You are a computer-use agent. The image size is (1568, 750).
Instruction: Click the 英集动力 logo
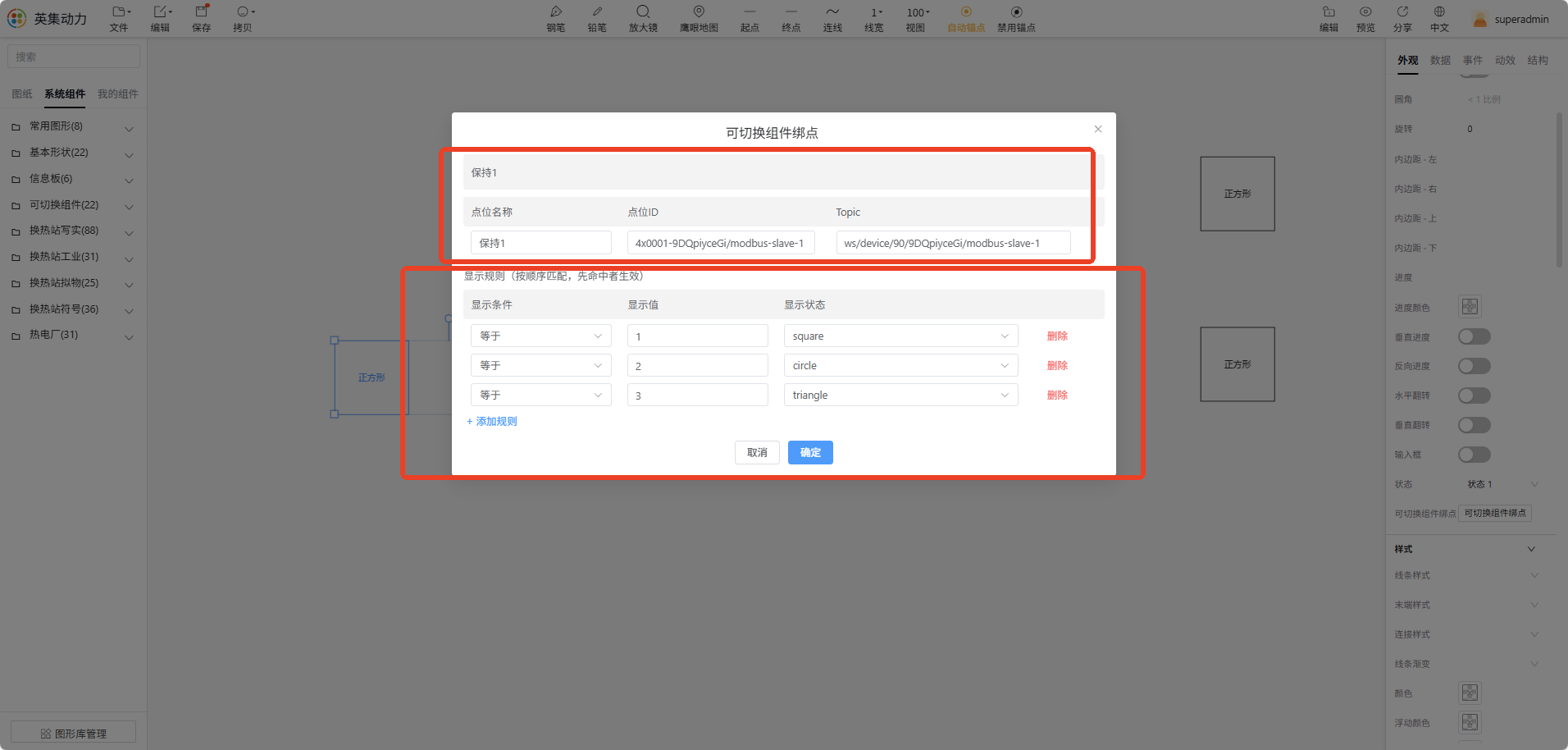(x=48, y=18)
